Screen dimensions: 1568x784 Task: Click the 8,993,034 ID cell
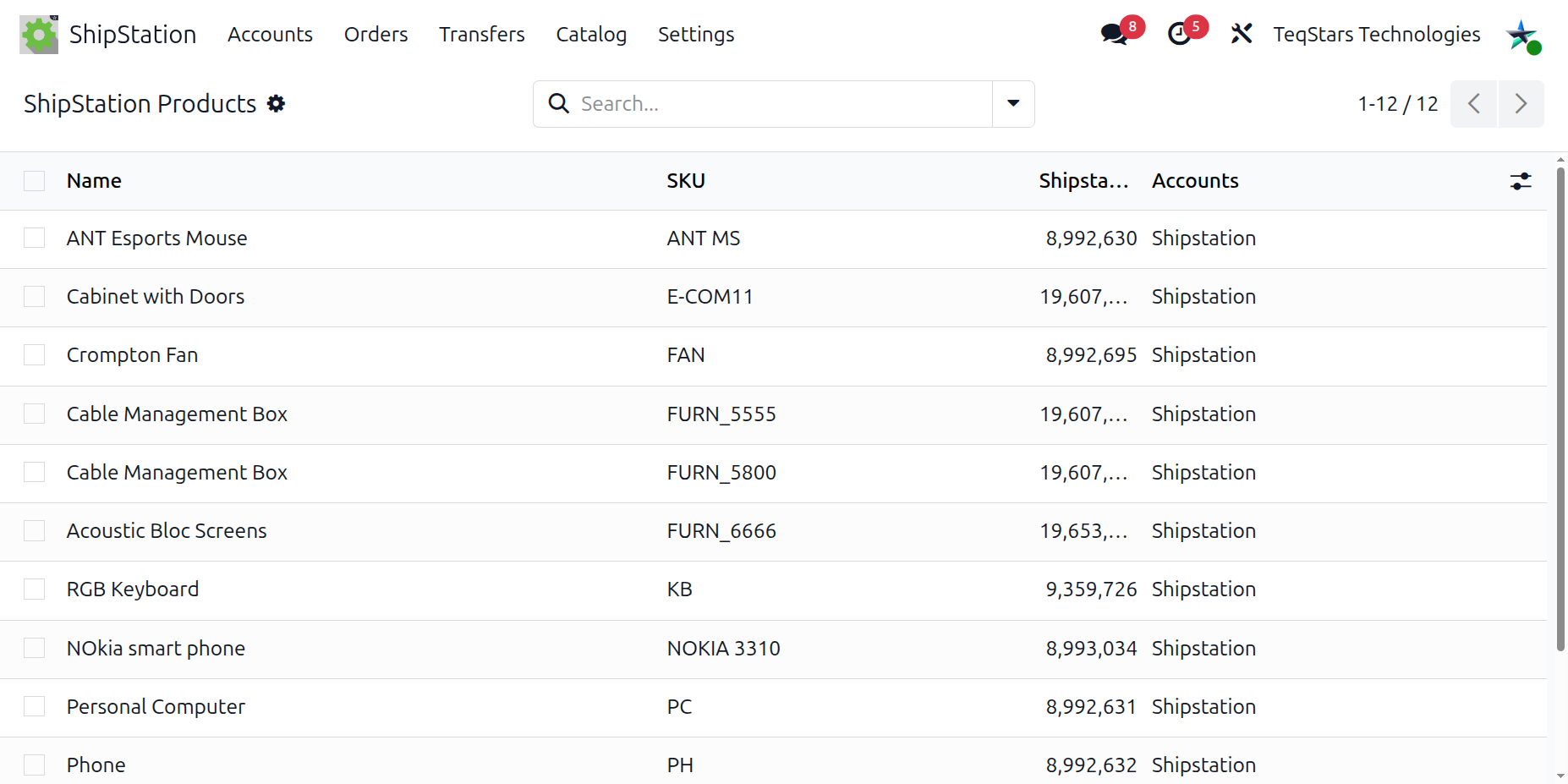pos(1091,648)
